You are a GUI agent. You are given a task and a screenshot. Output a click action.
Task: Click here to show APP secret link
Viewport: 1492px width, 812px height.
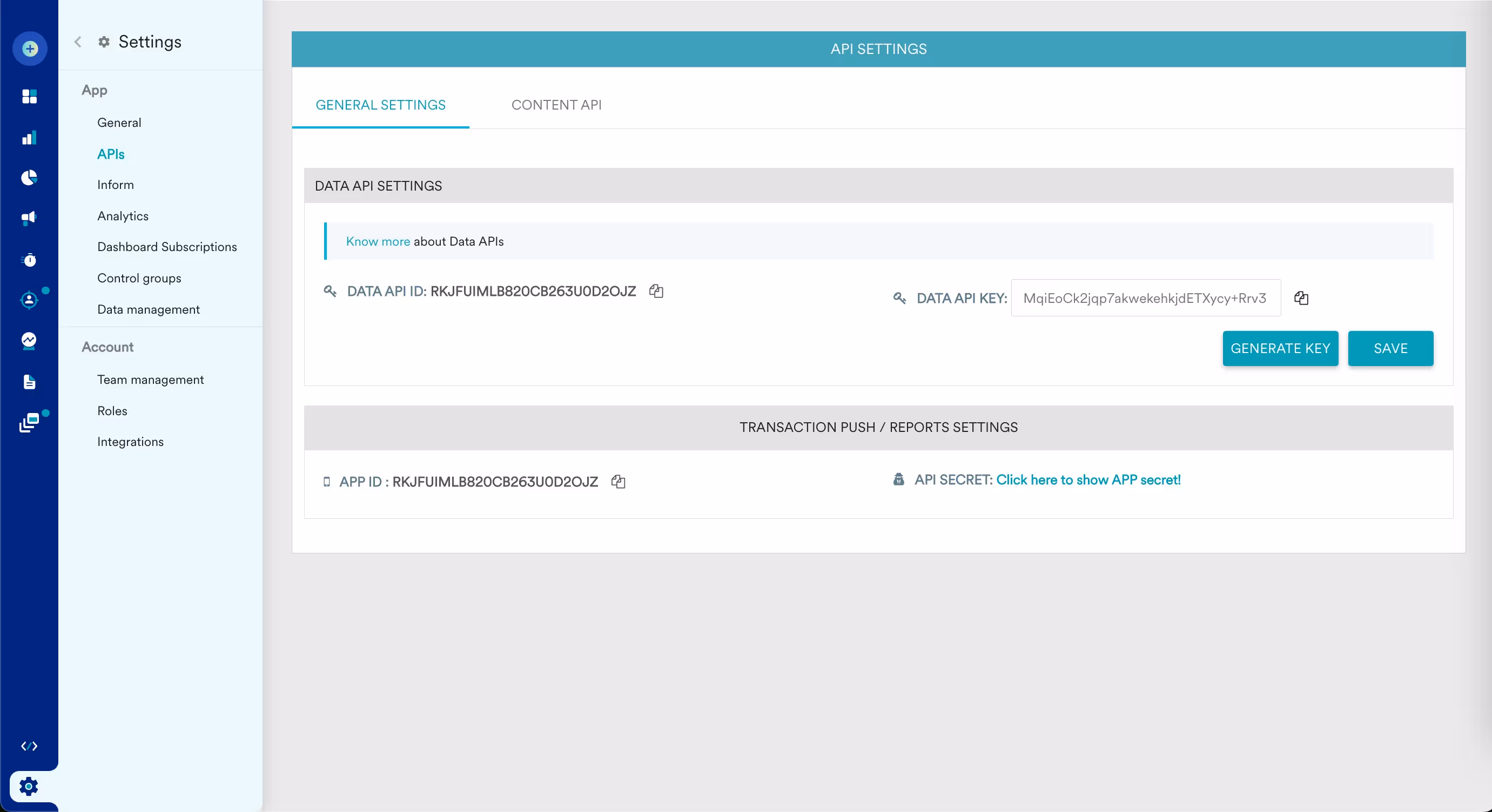click(x=1088, y=480)
